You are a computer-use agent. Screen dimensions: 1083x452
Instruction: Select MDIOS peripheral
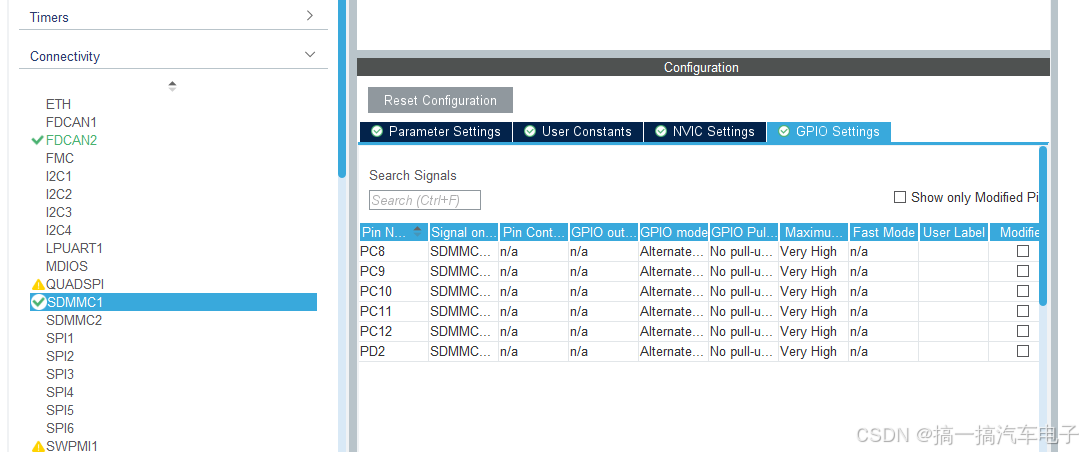point(66,266)
